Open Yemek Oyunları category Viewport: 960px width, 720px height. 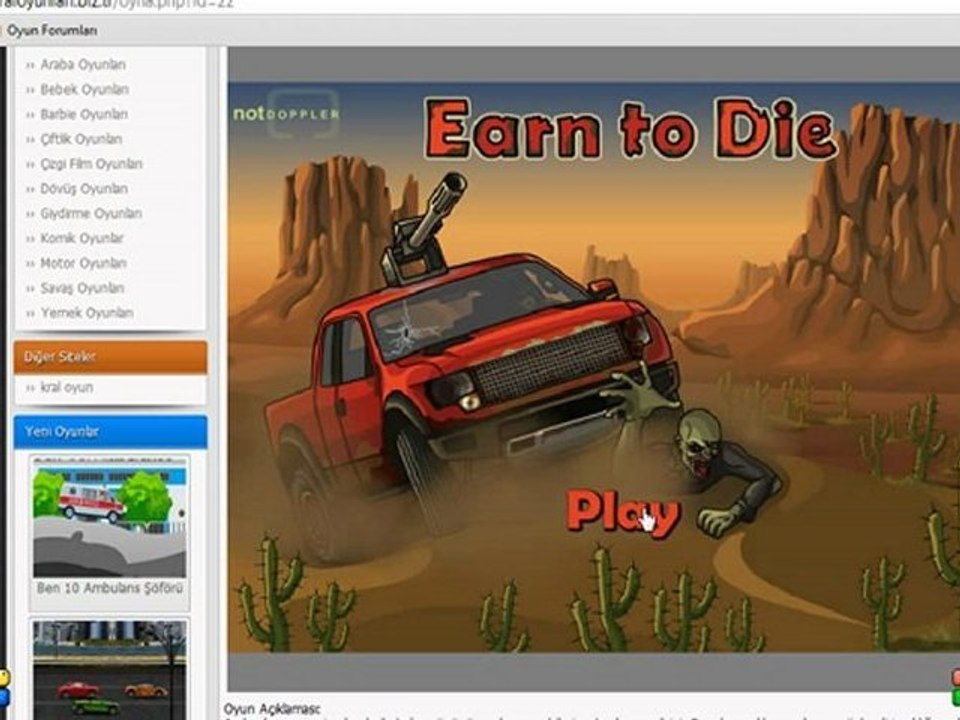(x=87, y=313)
